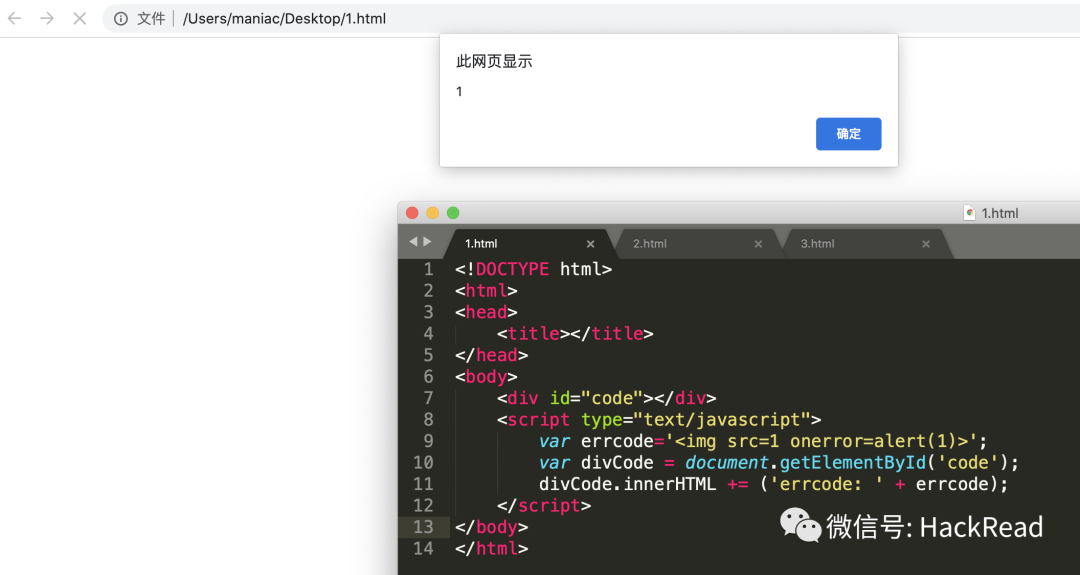Click "text/javascript" string on line 8
This screenshot has width=1080, height=575.
click(722, 419)
